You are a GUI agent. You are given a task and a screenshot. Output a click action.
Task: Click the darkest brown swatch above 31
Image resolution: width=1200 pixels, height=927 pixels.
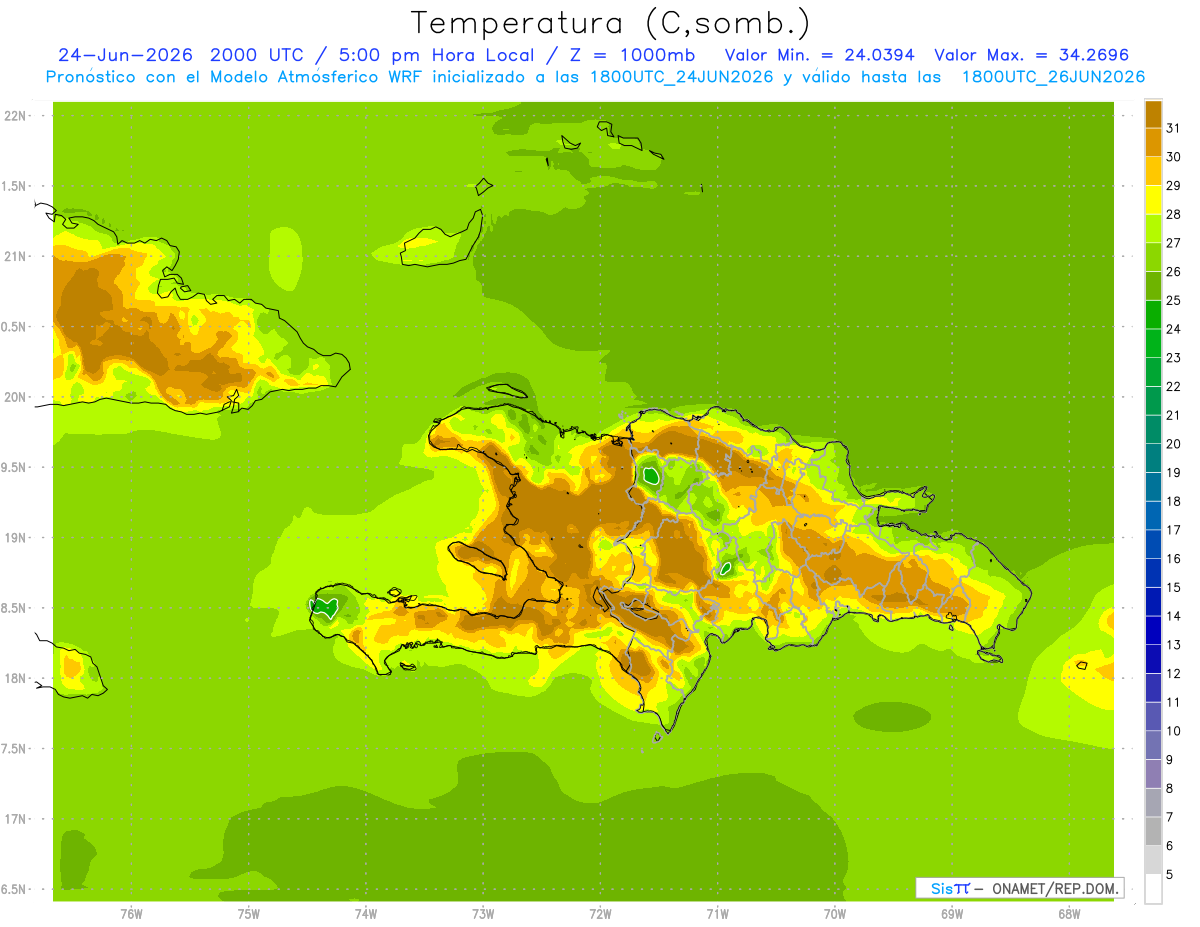(1153, 114)
